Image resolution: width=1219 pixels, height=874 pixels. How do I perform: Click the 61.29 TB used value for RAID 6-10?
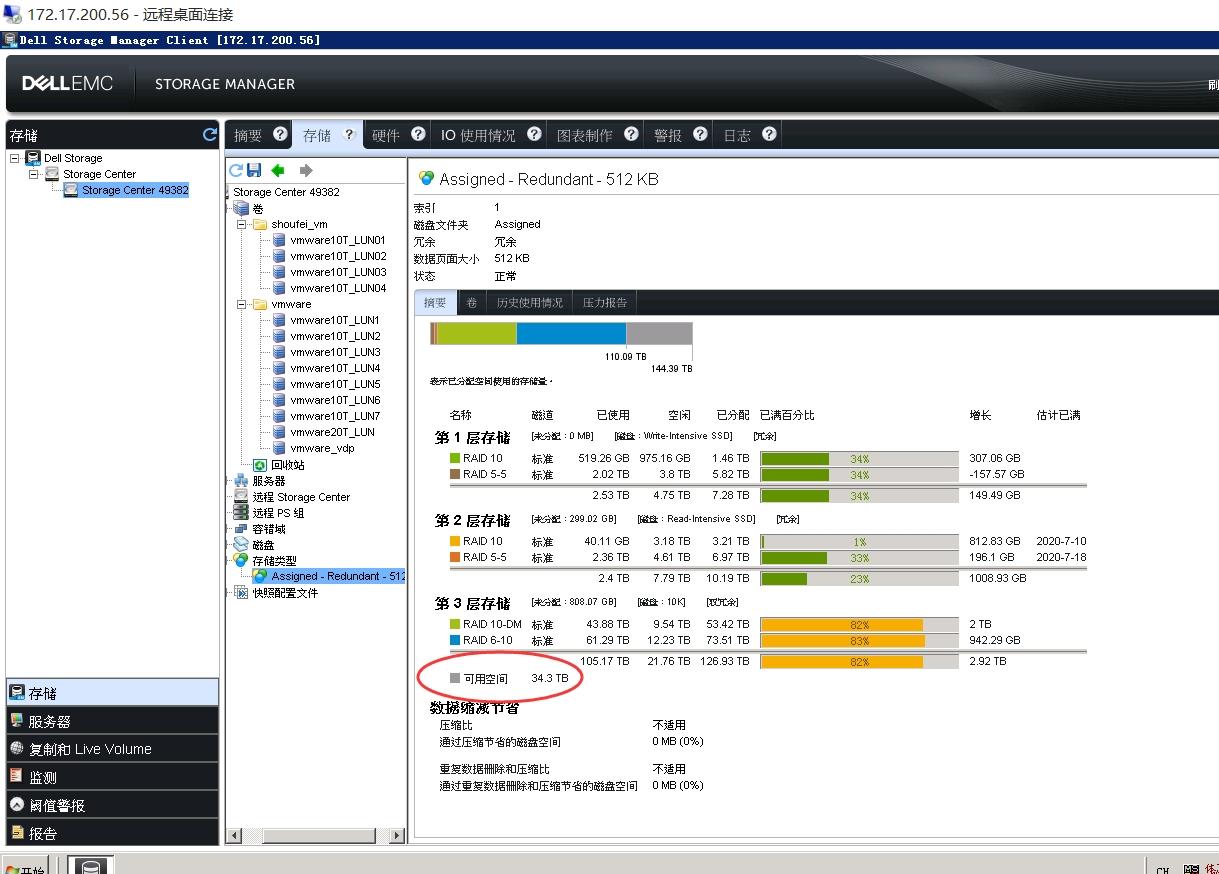tap(608, 640)
